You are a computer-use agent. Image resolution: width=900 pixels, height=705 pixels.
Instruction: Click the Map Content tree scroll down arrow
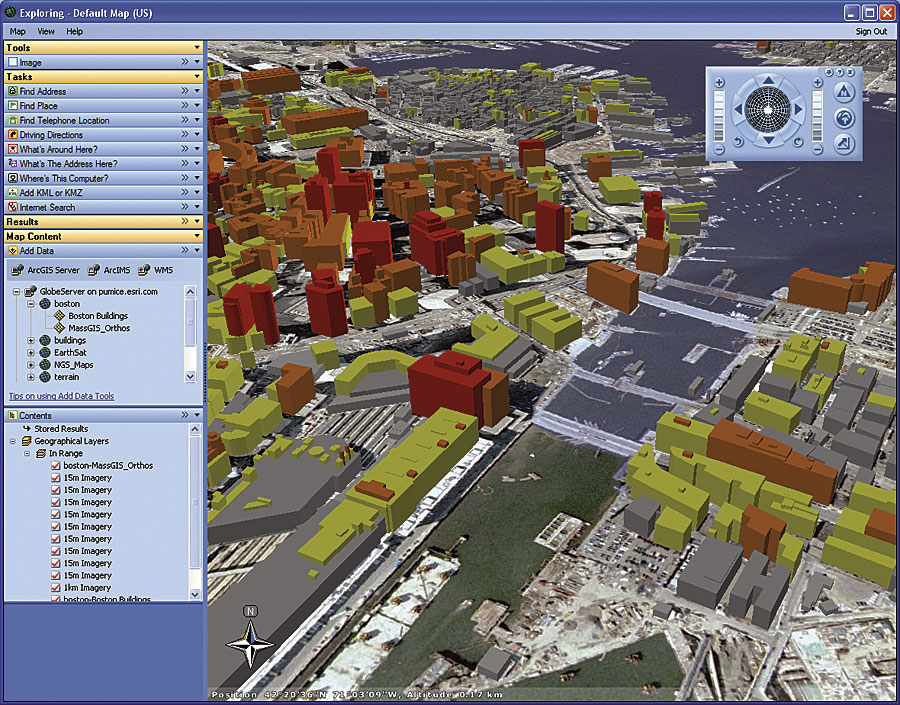point(191,377)
